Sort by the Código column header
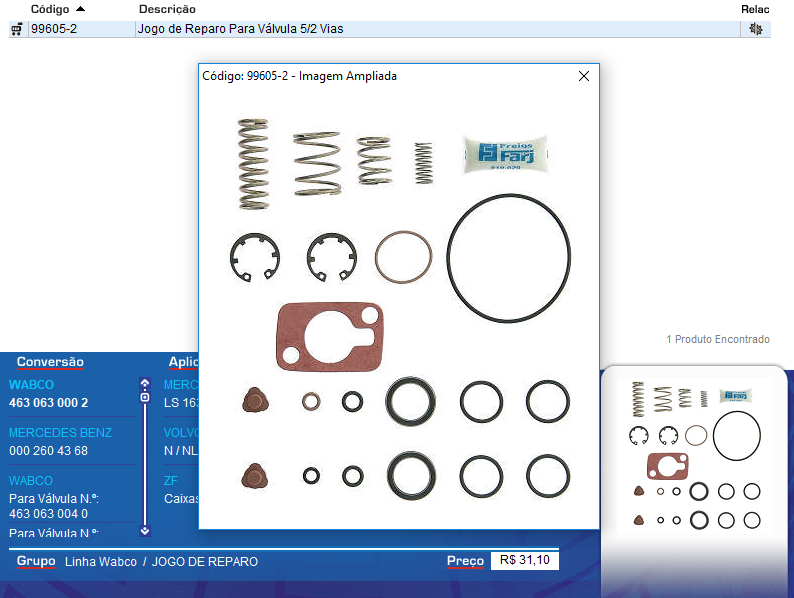 pyautogui.click(x=50, y=9)
